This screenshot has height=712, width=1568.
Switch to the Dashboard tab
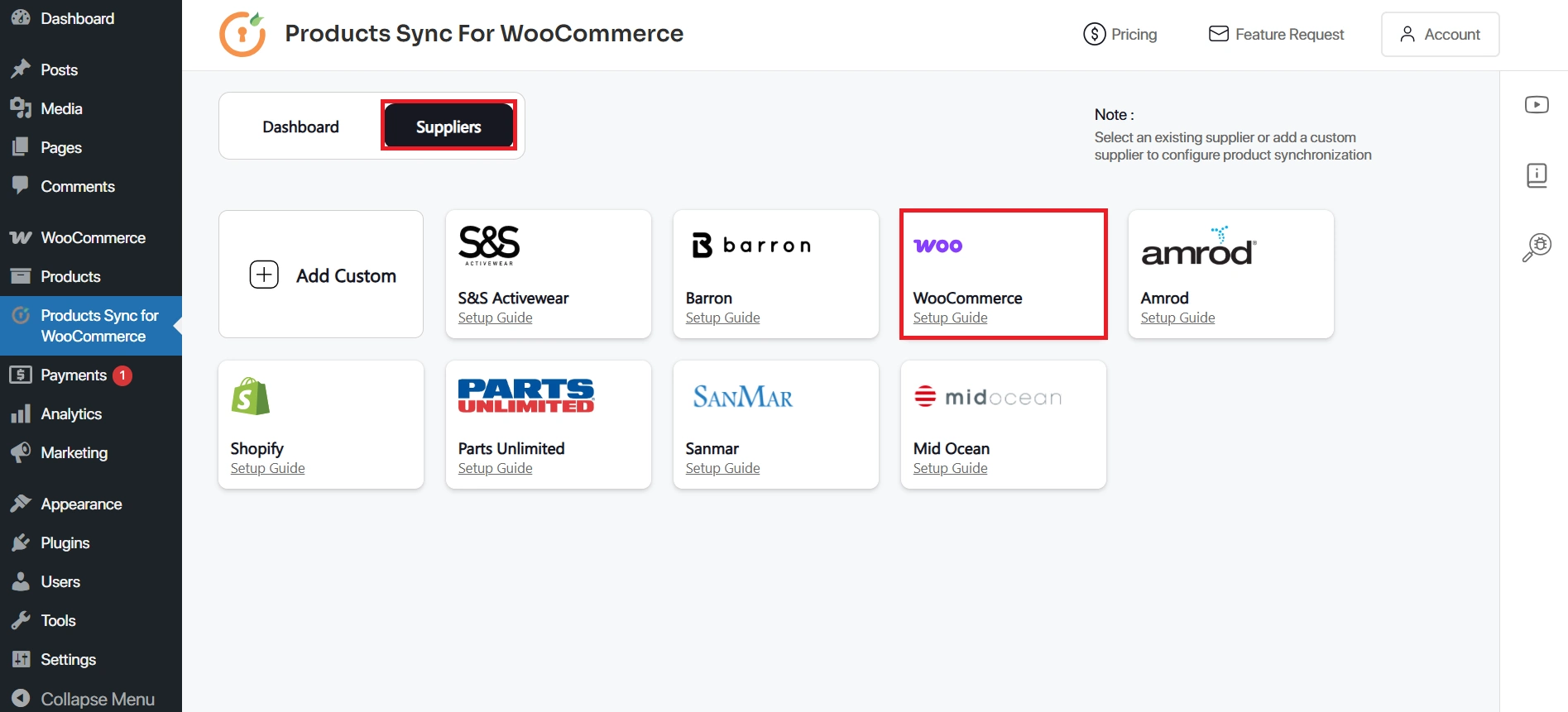tap(300, 126)
